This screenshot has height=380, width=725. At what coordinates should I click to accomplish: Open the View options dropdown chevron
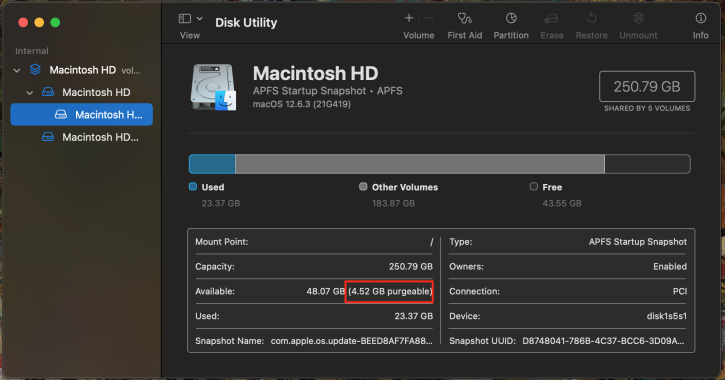pos(200,18)
